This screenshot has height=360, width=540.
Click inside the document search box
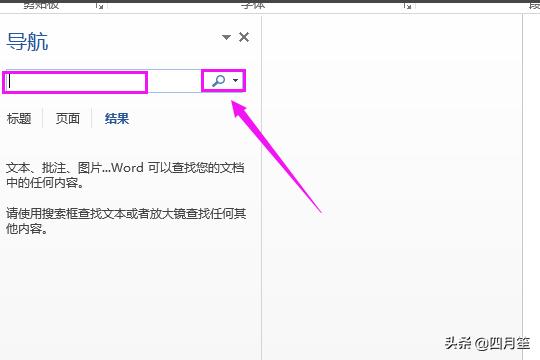[x=103, y=81]
